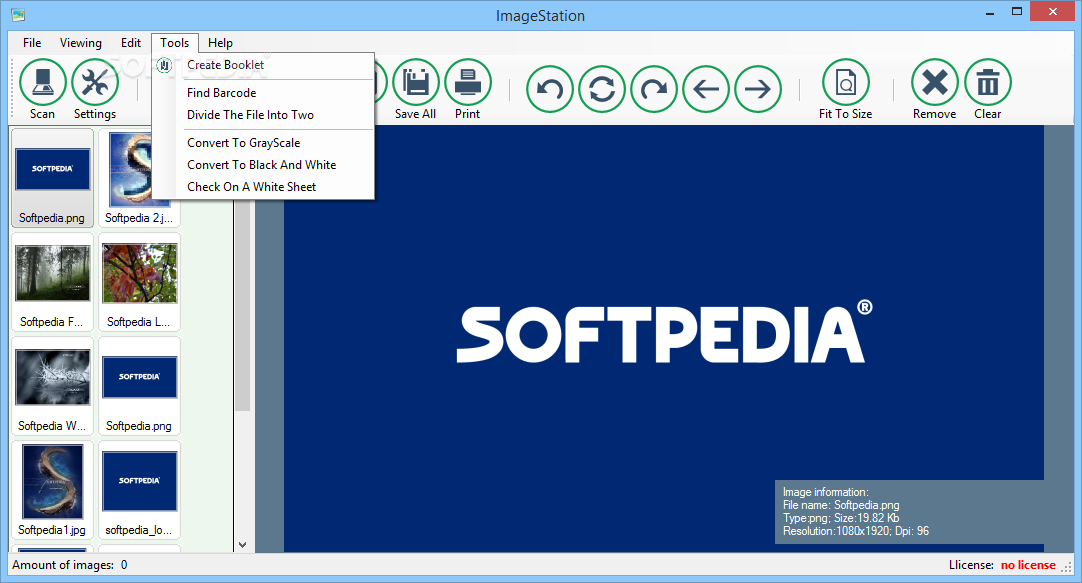This screenshot has height=583, width=1082.
Task: Choose Convert To Black And White
Action: 263,165
